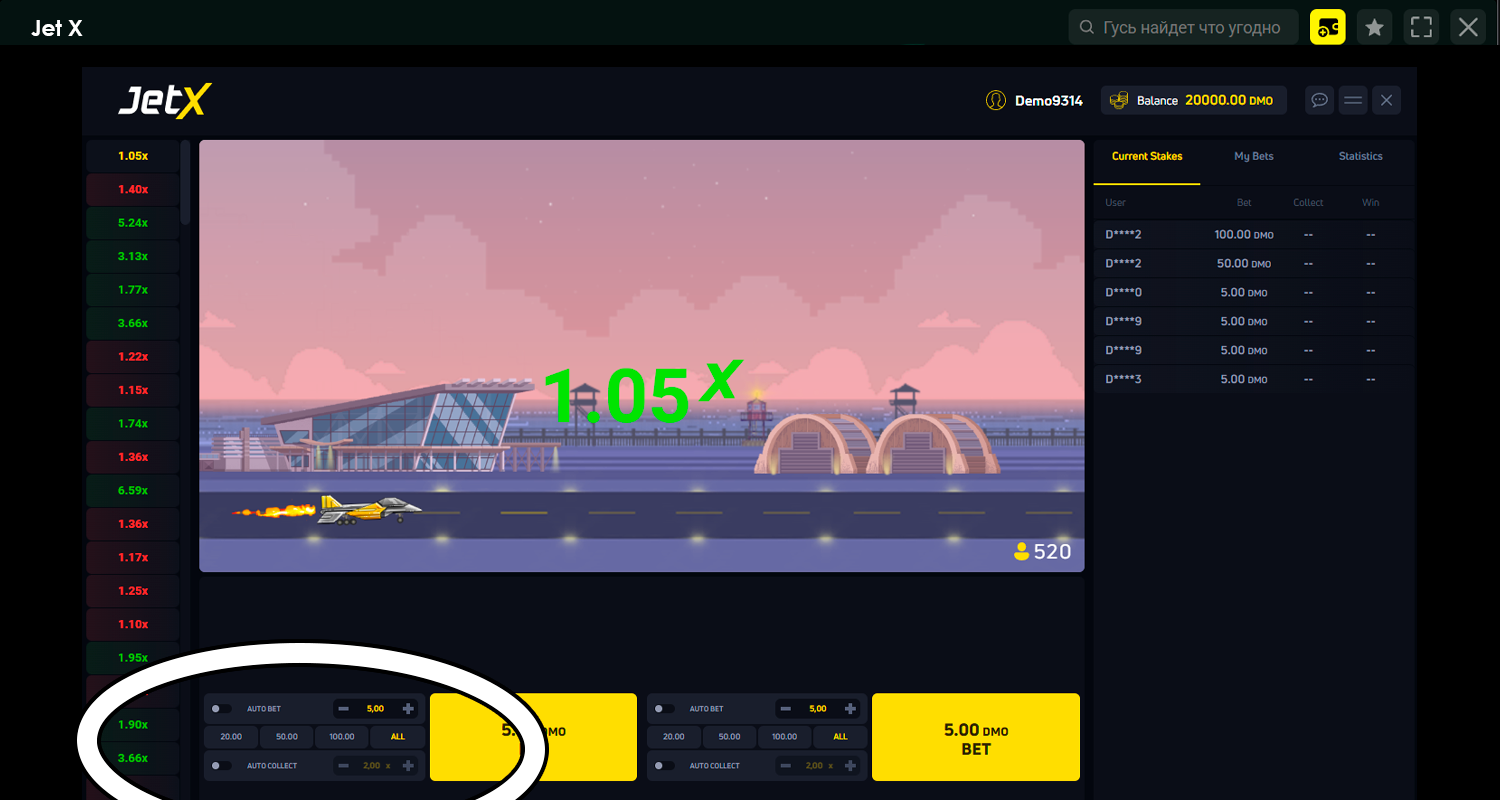
Task: Click the Balance 20000.00 DMO display
Action: [1194, 100]
